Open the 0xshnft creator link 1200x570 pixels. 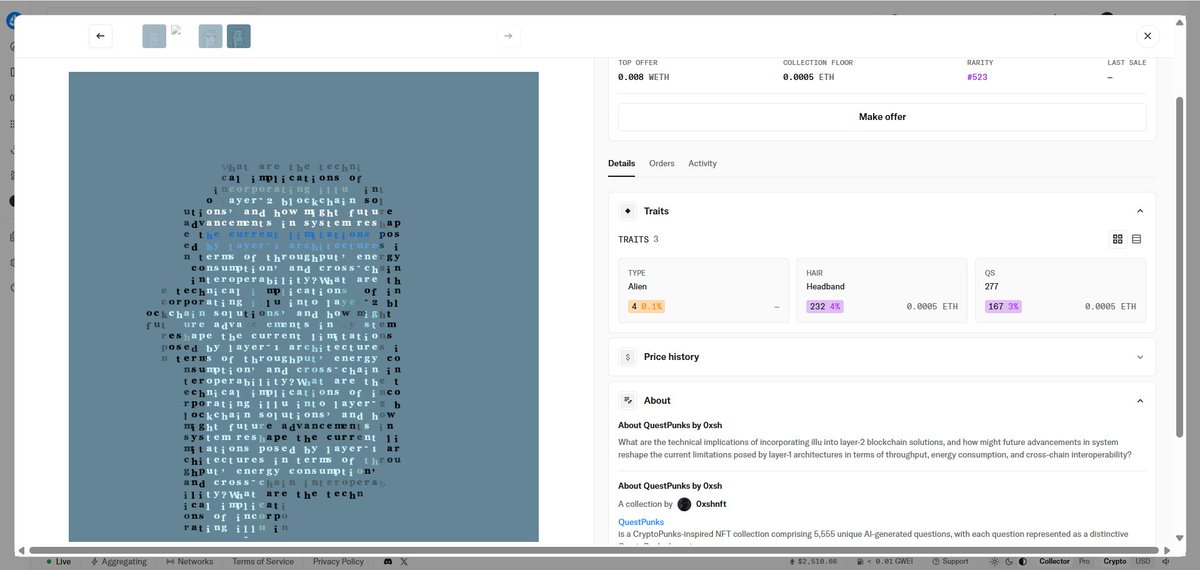coord(711,505)
